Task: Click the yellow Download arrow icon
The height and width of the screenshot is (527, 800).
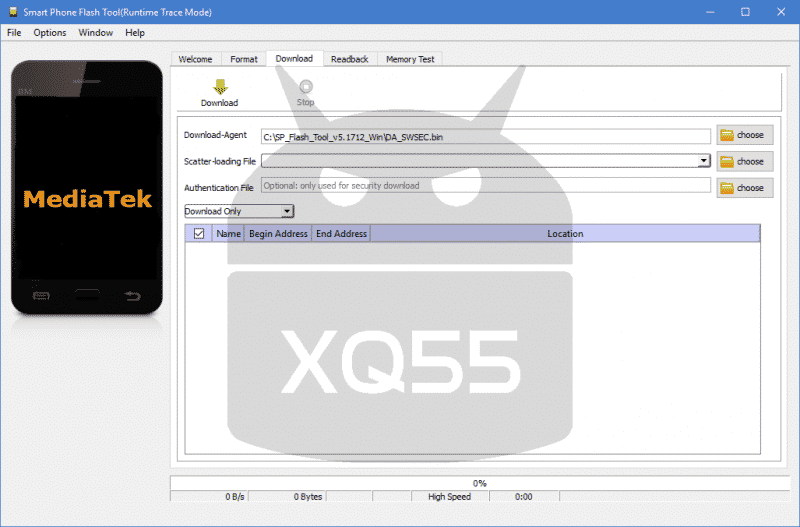Action: 219,87
